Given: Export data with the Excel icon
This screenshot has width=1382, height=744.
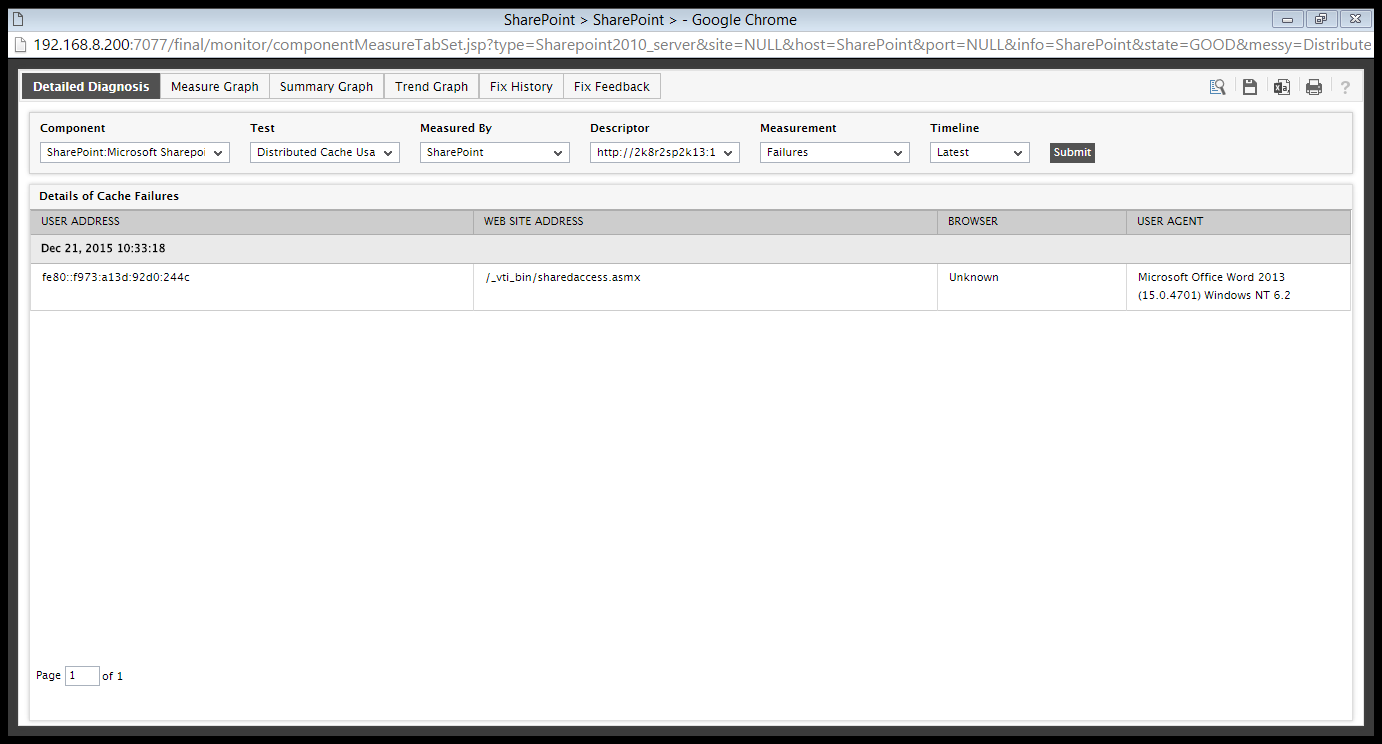Looking at the screenshot, I should [1281, 87].
